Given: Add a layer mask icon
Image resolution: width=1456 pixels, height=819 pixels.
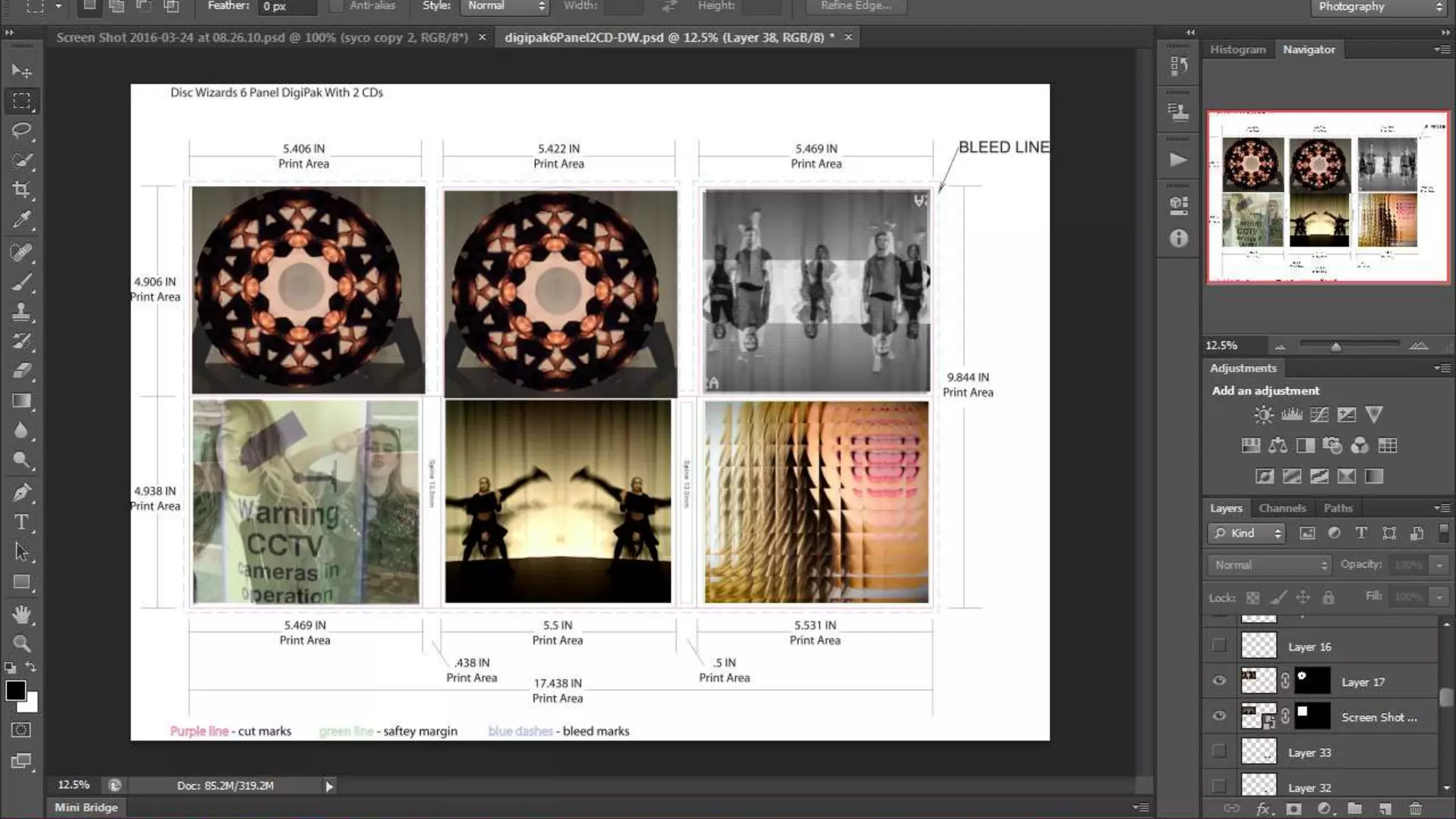Looking at the screenshot, I should (x=1293, y=808).
